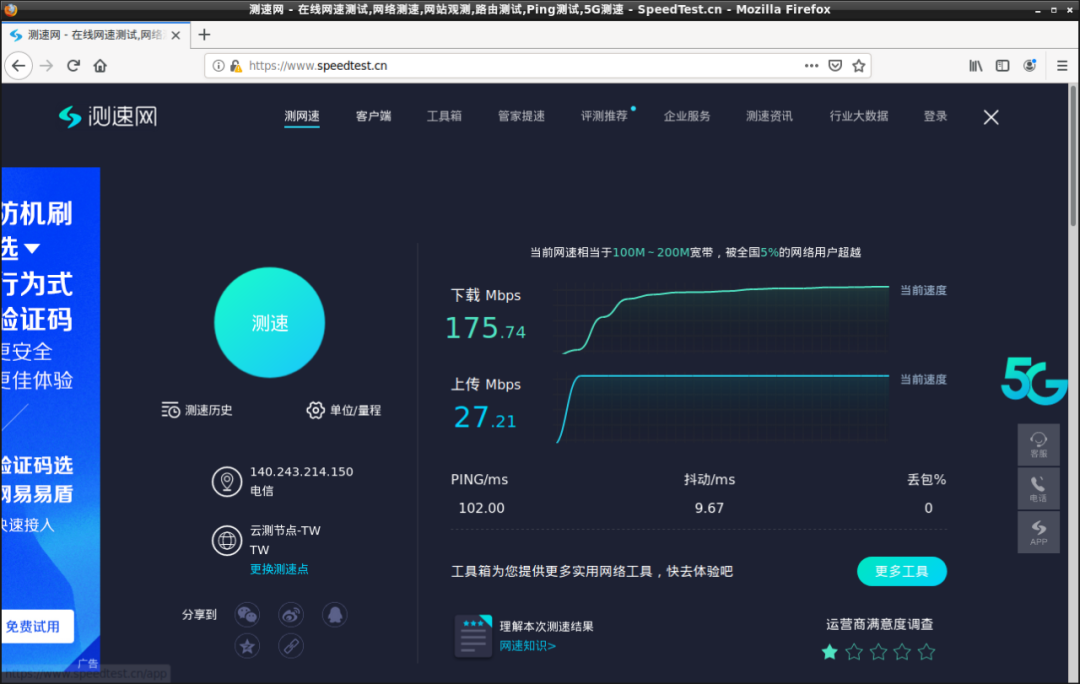Open page actions three-dot menu

click(811, 65)
